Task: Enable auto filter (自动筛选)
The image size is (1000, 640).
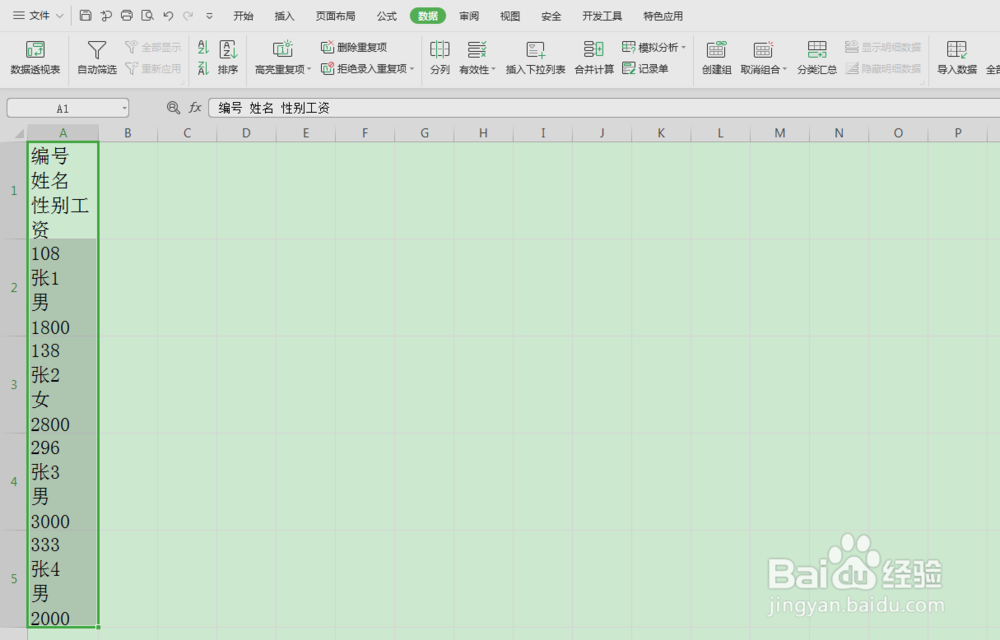Action: click(x=97, y=57)
